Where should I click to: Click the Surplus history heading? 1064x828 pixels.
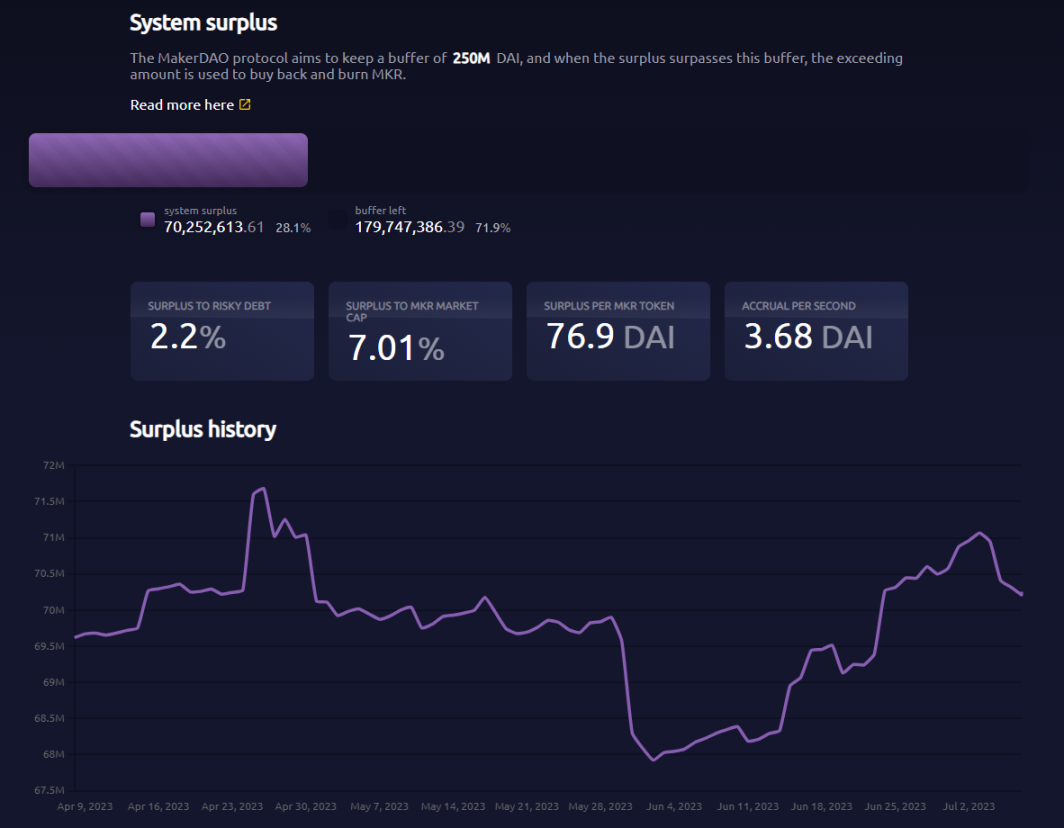point(203,429)
